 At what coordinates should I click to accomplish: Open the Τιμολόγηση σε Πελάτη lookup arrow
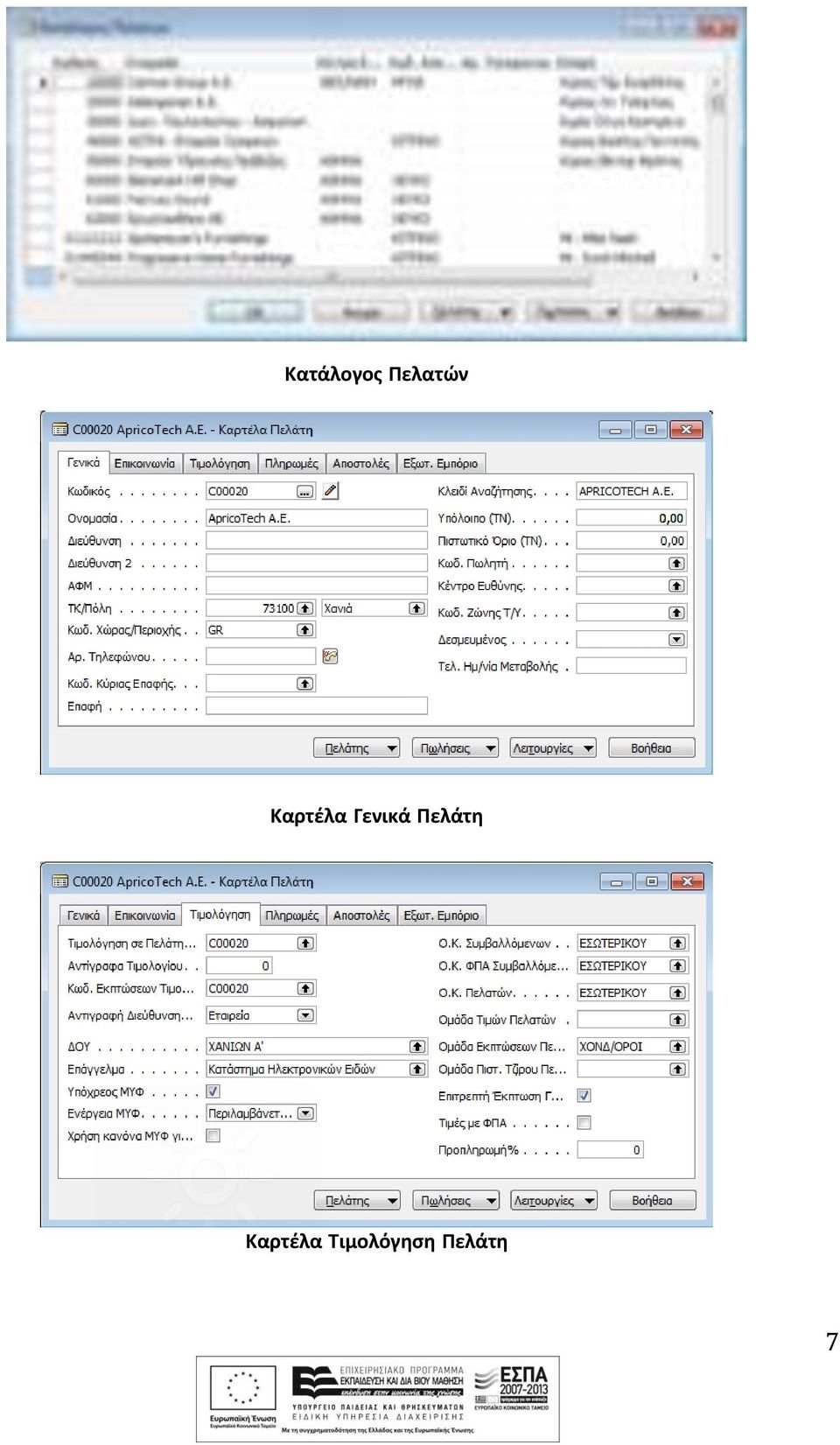304,943
